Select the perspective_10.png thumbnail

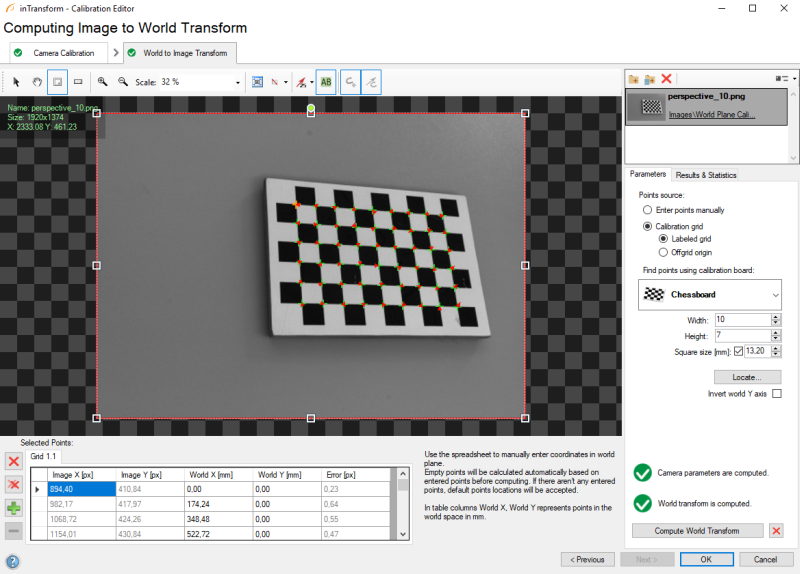[x=650, y=106]
